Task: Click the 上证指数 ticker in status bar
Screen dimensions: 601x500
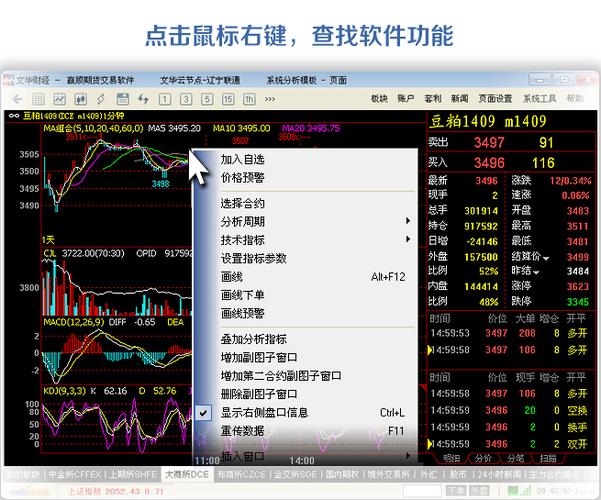Action: (116, 491)
